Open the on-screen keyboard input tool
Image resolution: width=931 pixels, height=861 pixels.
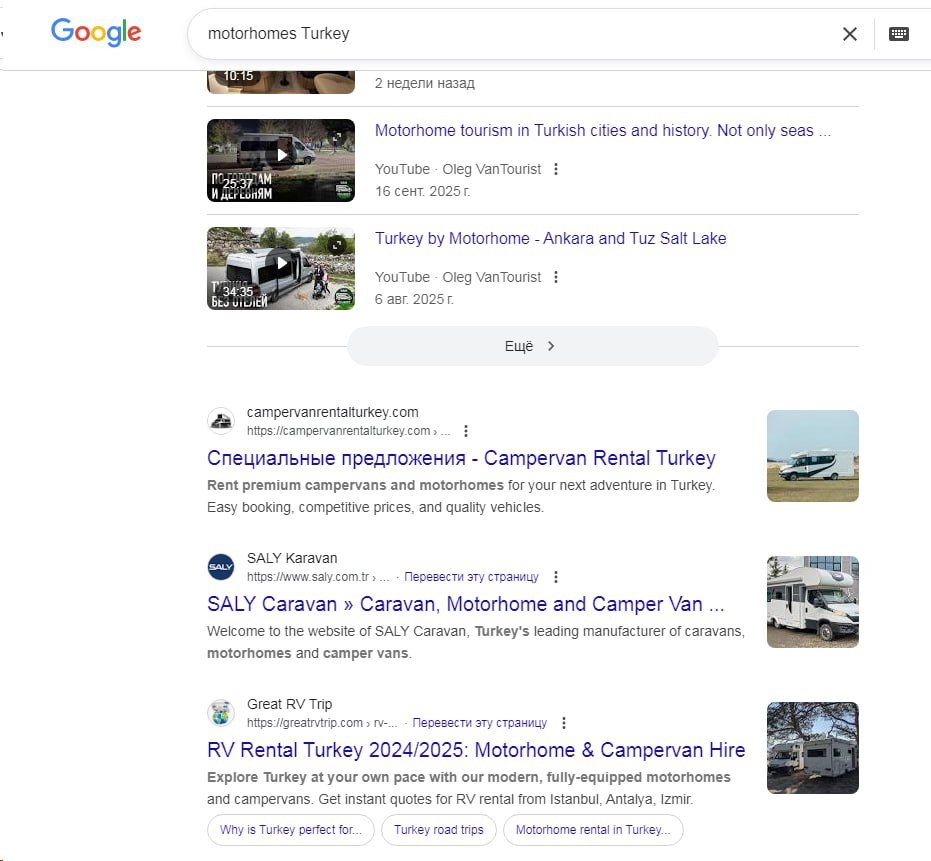coord(898,34)
